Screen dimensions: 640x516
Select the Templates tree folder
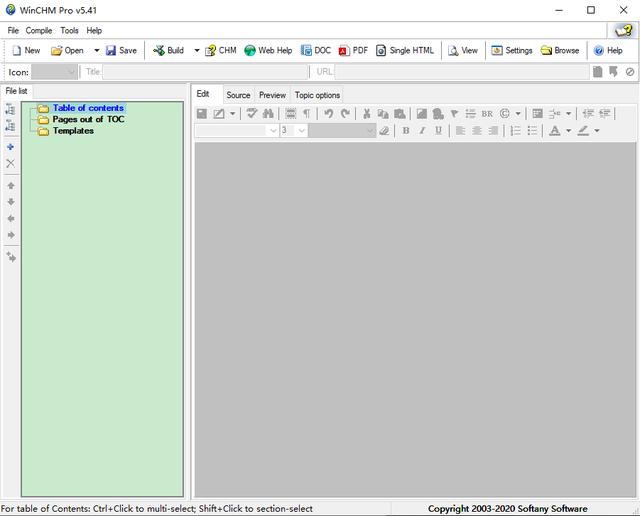[x=73, y=131]
